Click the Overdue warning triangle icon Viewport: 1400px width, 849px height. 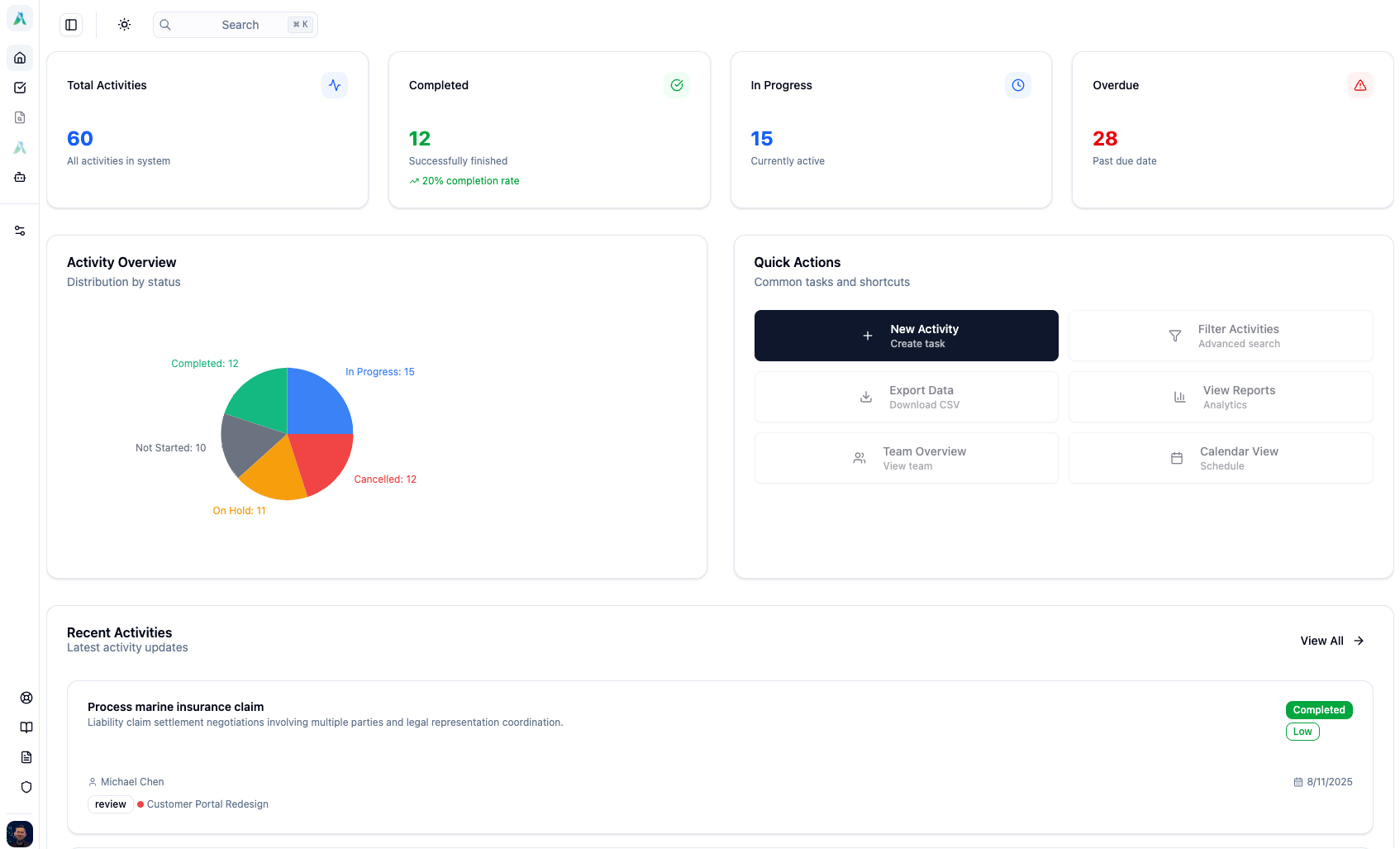(x=1360, y=85)
